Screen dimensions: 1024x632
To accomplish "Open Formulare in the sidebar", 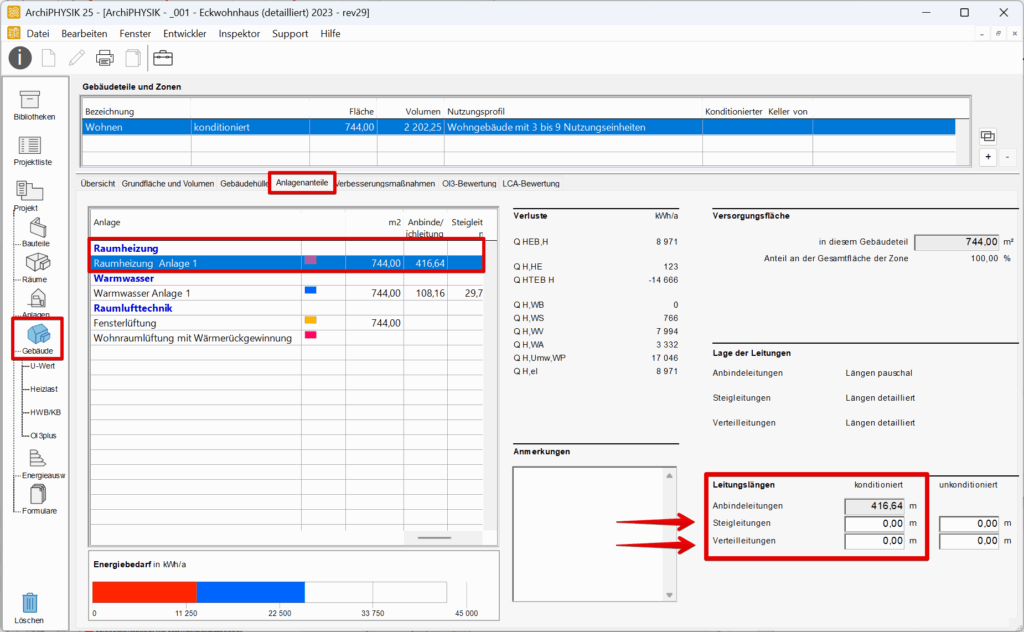I will (39, 500).
